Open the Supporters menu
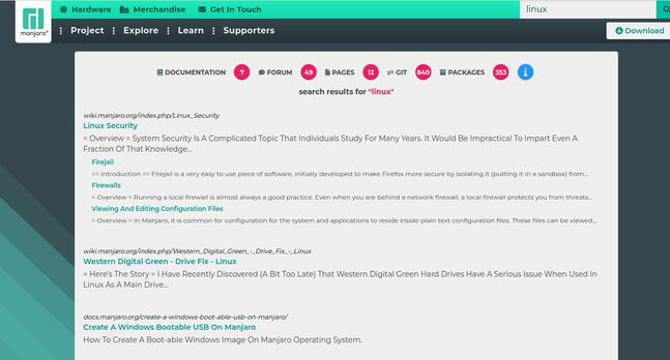This screenshot has height=360, width=670. coord(249,30)
